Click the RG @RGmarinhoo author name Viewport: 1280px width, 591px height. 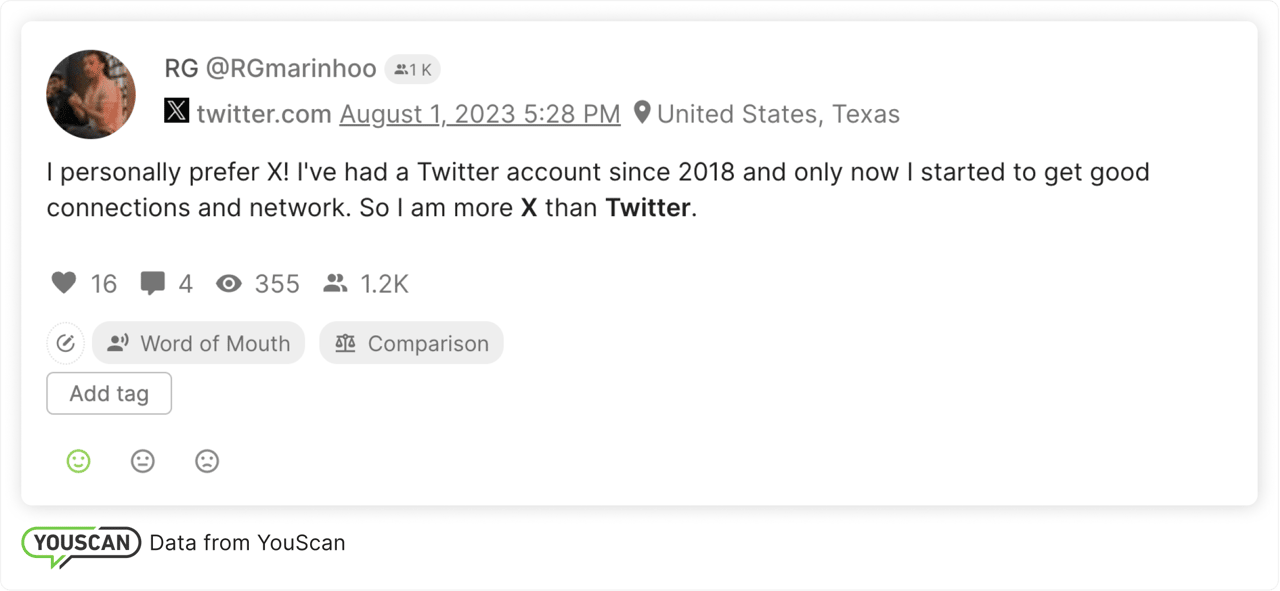point(270,69)
